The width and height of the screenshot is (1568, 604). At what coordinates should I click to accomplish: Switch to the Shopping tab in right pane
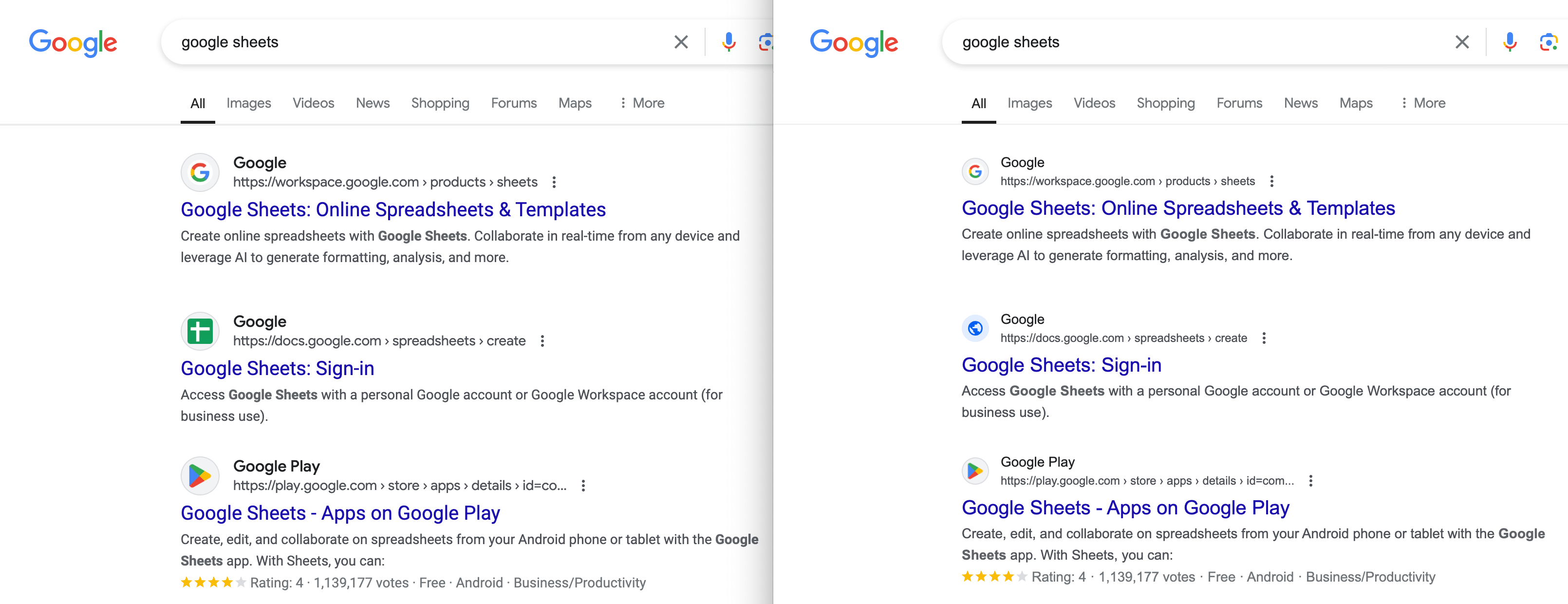tap(1165, 103)
